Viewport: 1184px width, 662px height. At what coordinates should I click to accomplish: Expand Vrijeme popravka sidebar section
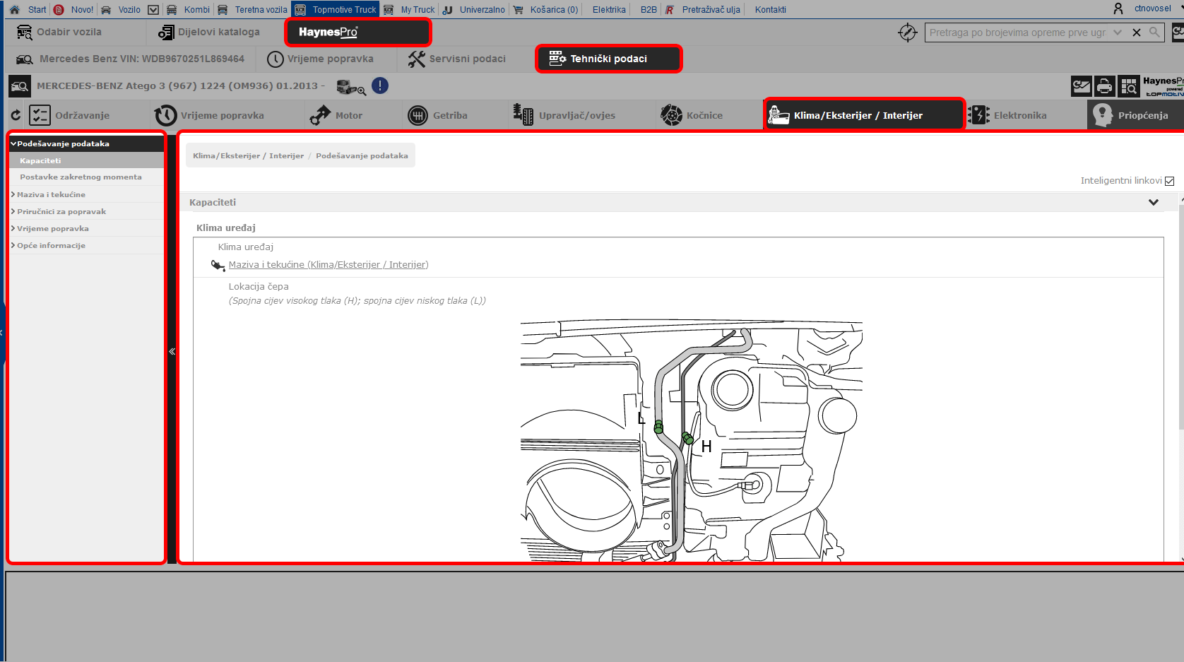[x=86, y=228]
